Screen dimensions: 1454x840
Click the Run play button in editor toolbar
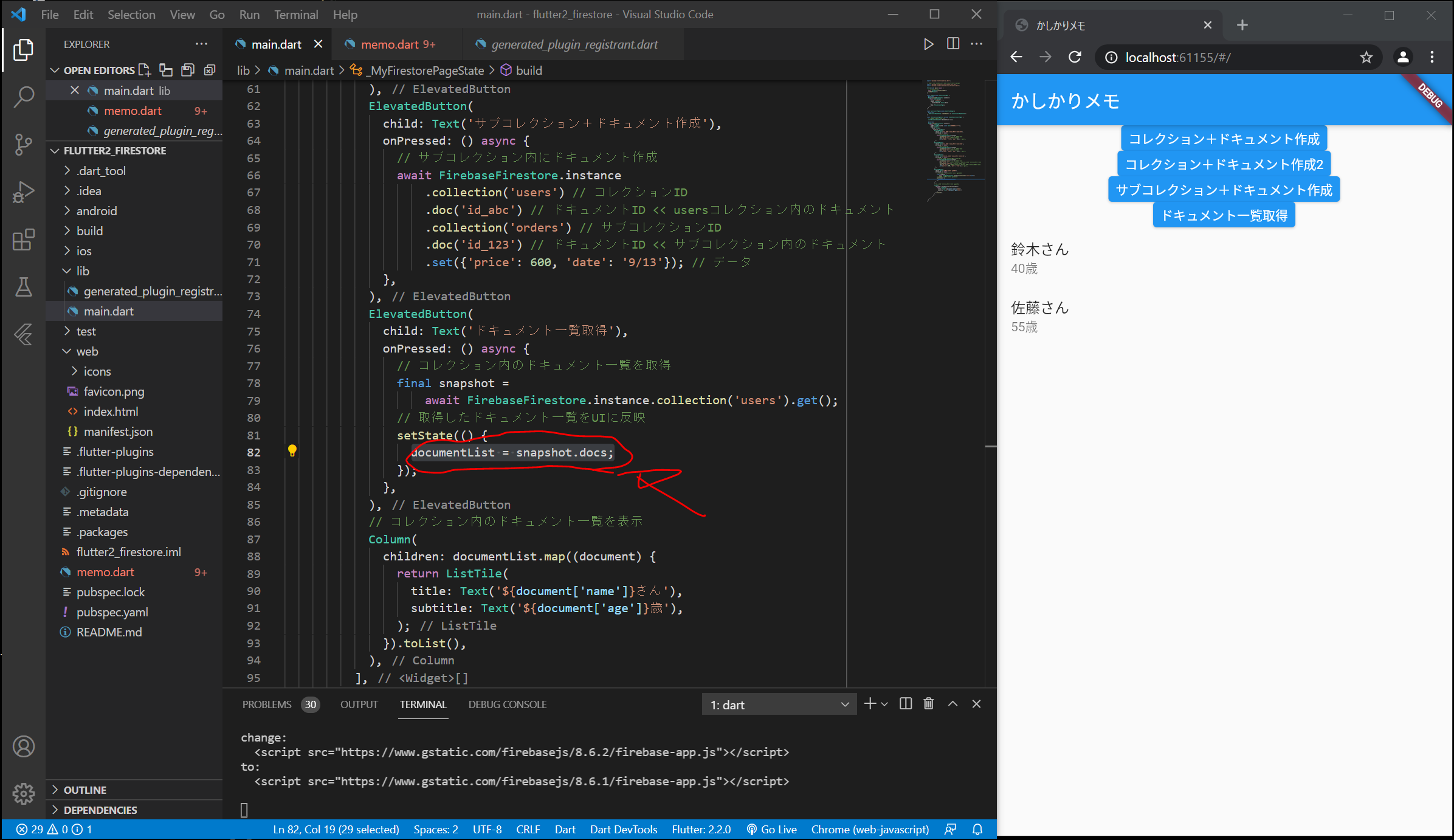coord(928,44)
